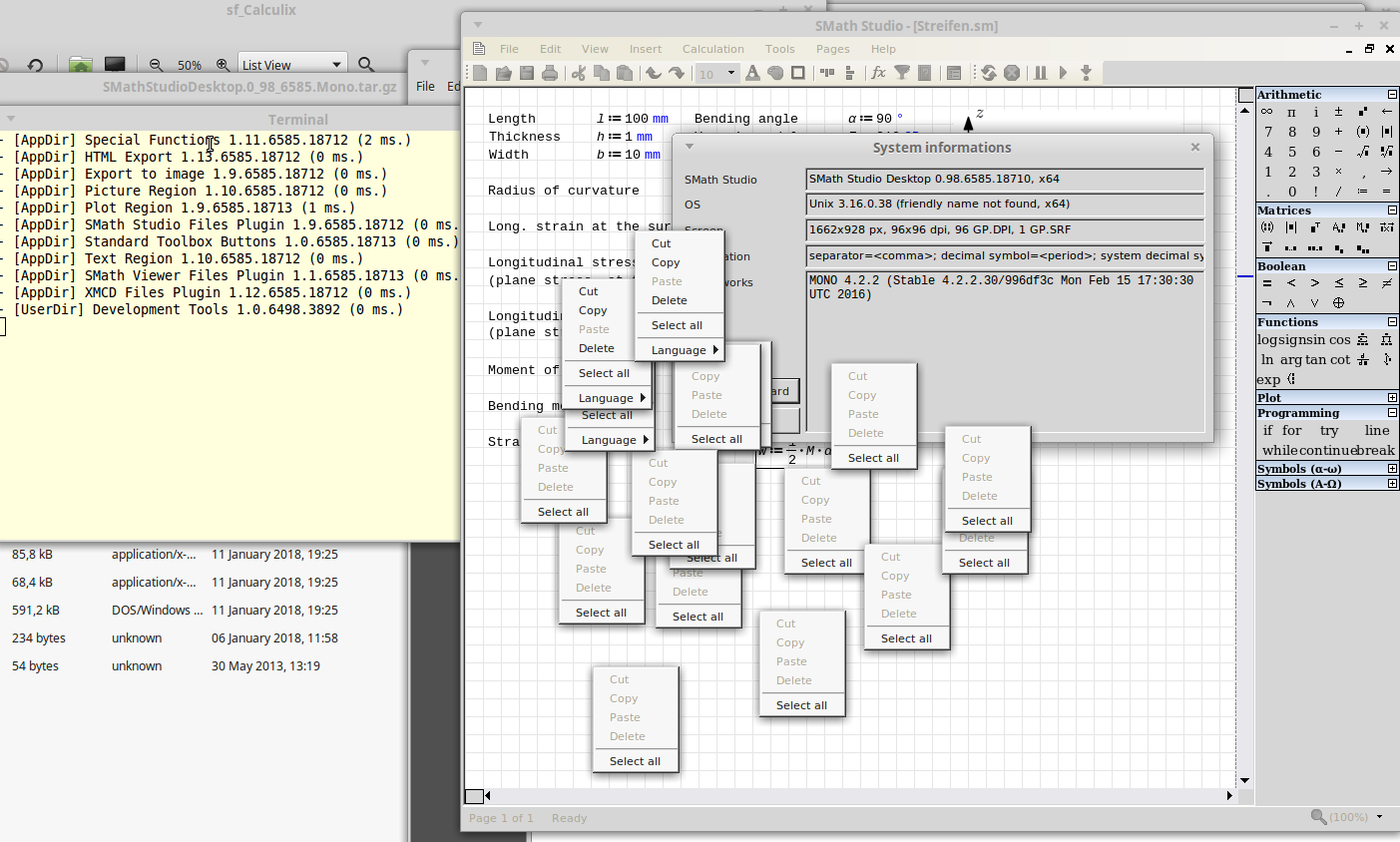
Task: Click the 'while' button in Programming panel
Action: pyautogui.click(x=1280, y=451)
